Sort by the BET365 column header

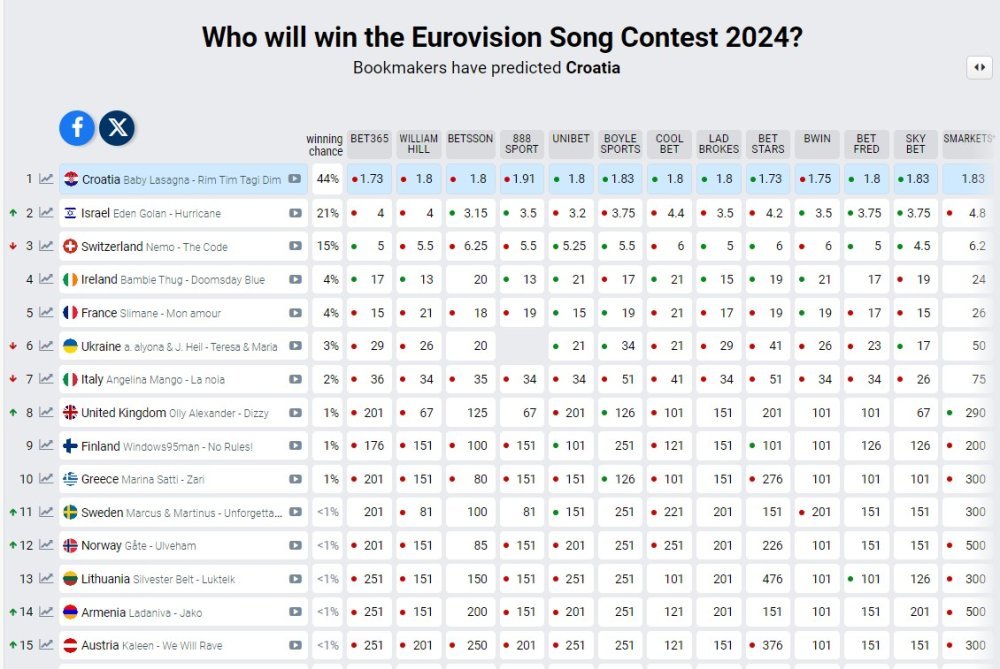[369, 139]
